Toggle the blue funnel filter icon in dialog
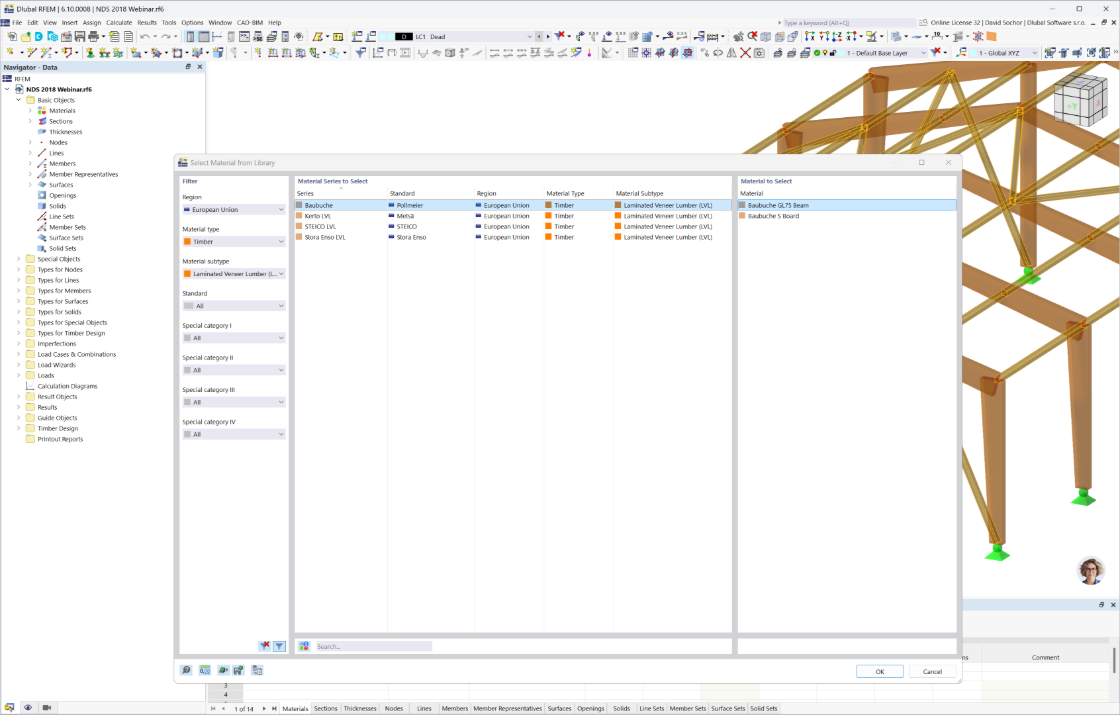Viewport: 1120px width, 715px height. pyautogui.click(x=279, y=646)
